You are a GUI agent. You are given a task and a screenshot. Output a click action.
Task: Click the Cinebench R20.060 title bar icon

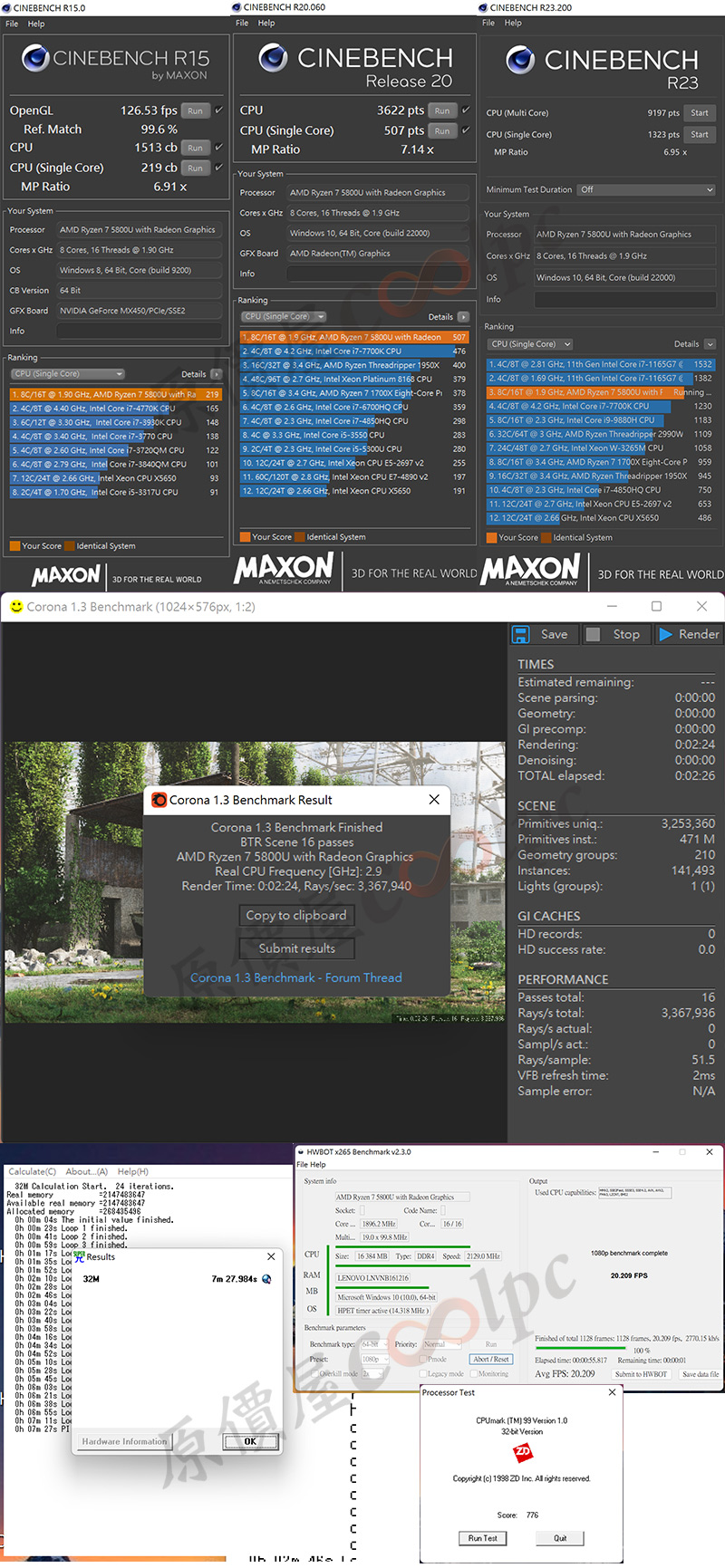(237, 7)
